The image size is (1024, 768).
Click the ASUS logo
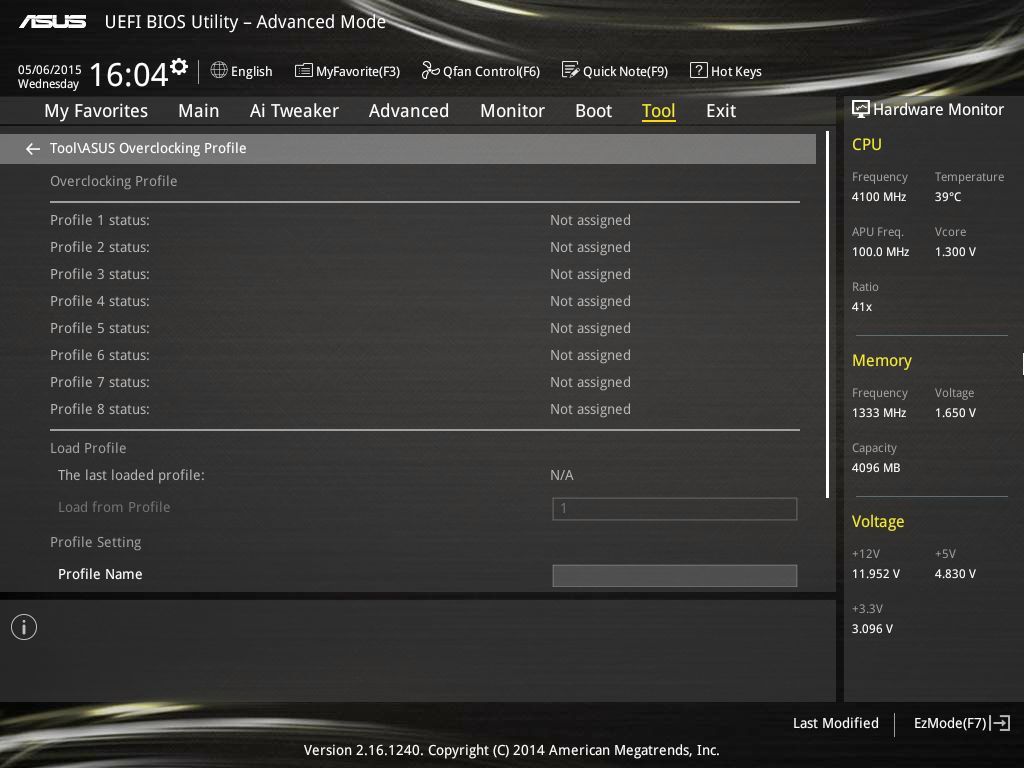pyautogui.click(x=53, y=22)
